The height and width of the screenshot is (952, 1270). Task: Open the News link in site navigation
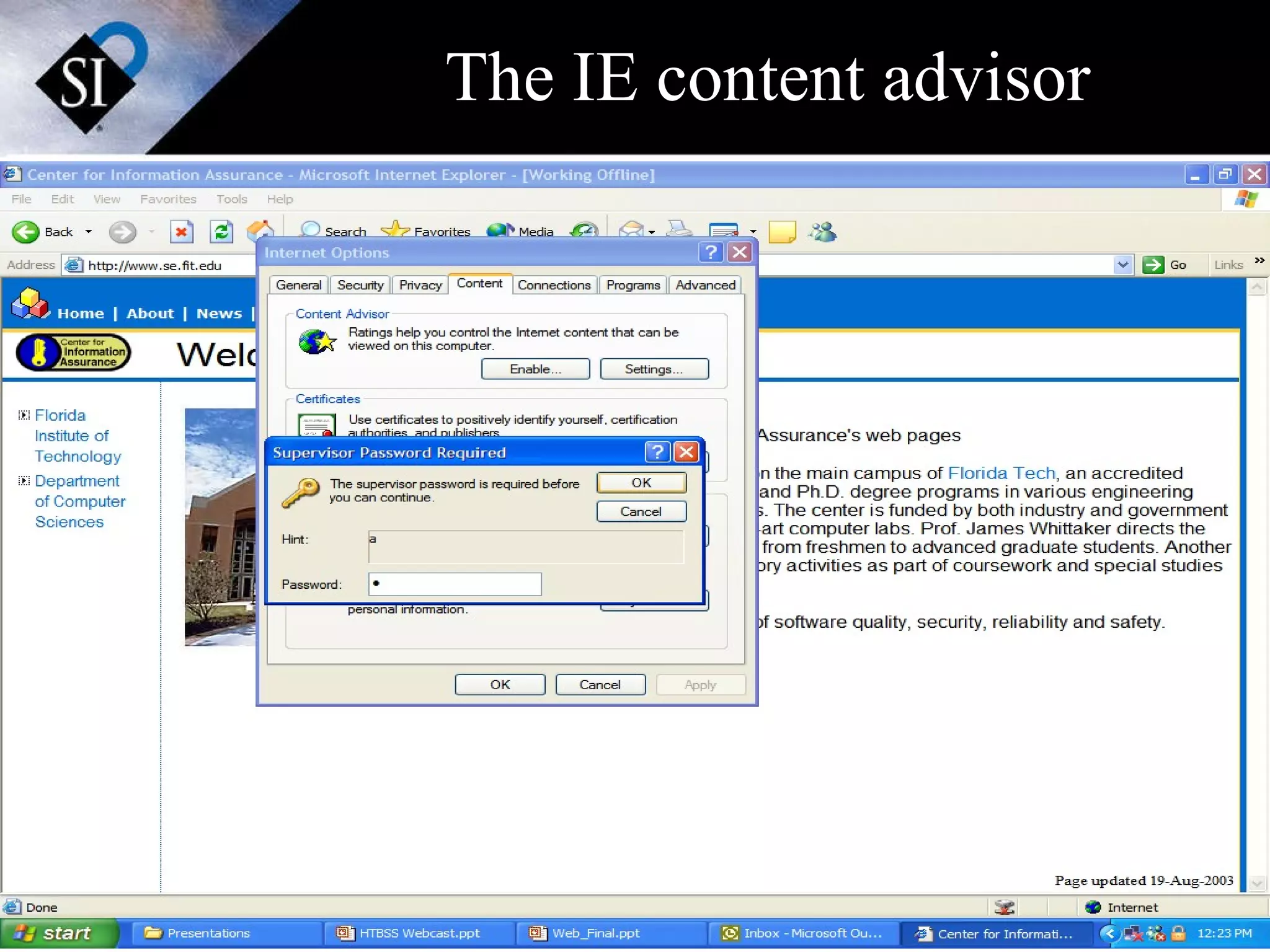219,314
